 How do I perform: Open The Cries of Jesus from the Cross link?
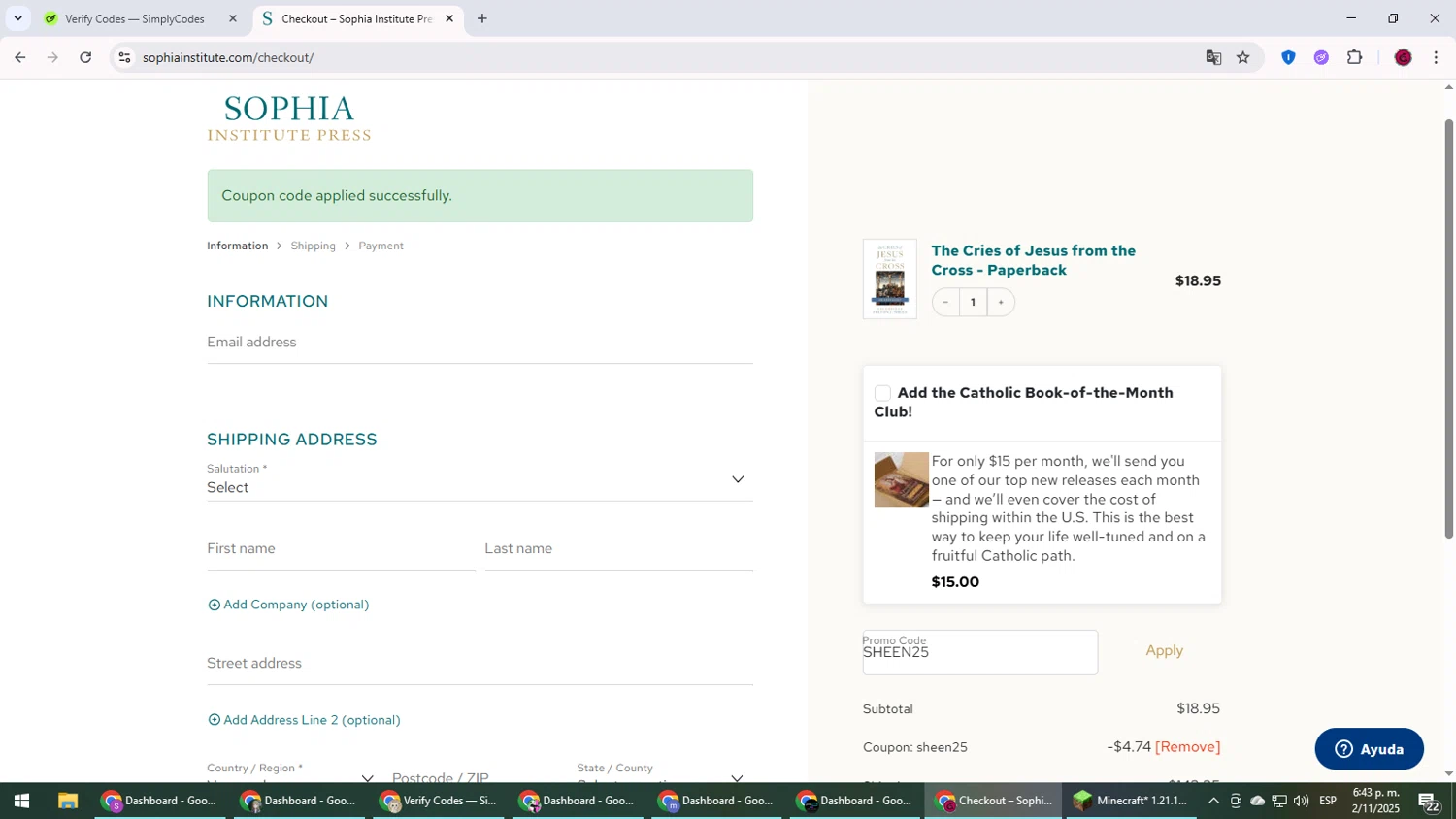point(1033,260)
